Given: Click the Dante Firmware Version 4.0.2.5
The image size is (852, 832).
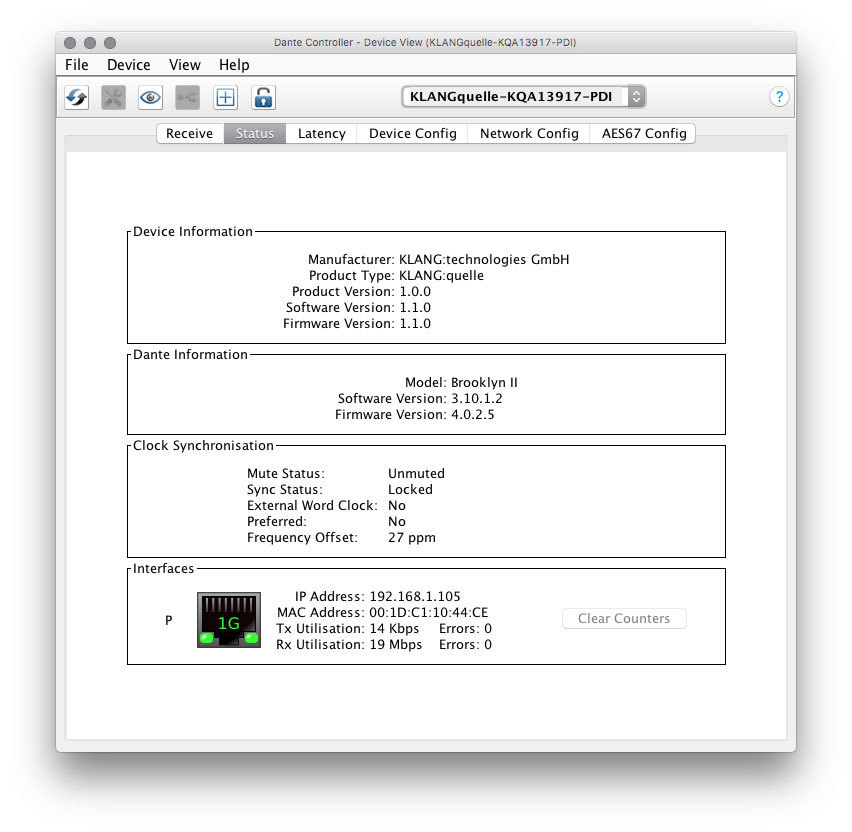Looking at the screenshot, I should coord(473,415).
